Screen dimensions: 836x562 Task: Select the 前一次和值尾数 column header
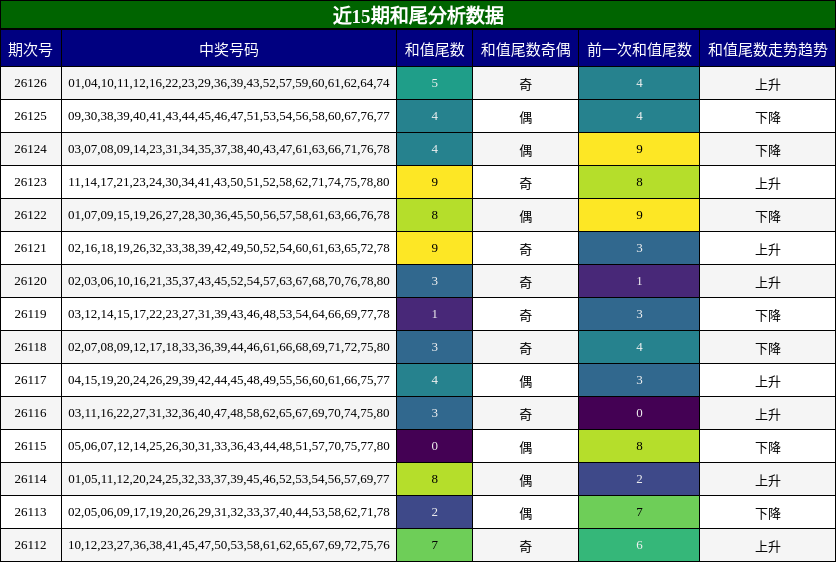pos(639,50)
